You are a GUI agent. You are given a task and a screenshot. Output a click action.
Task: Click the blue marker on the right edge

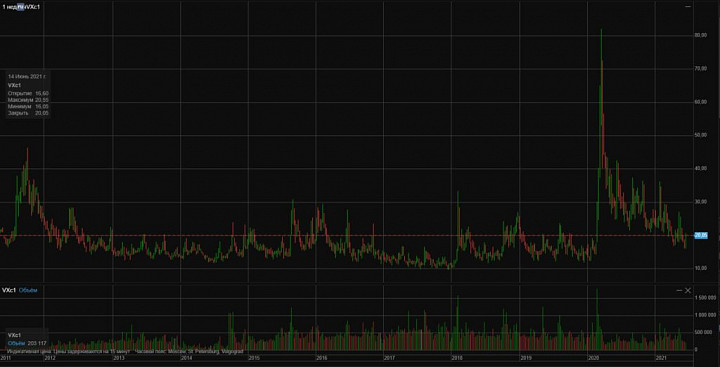coord(718,327)
